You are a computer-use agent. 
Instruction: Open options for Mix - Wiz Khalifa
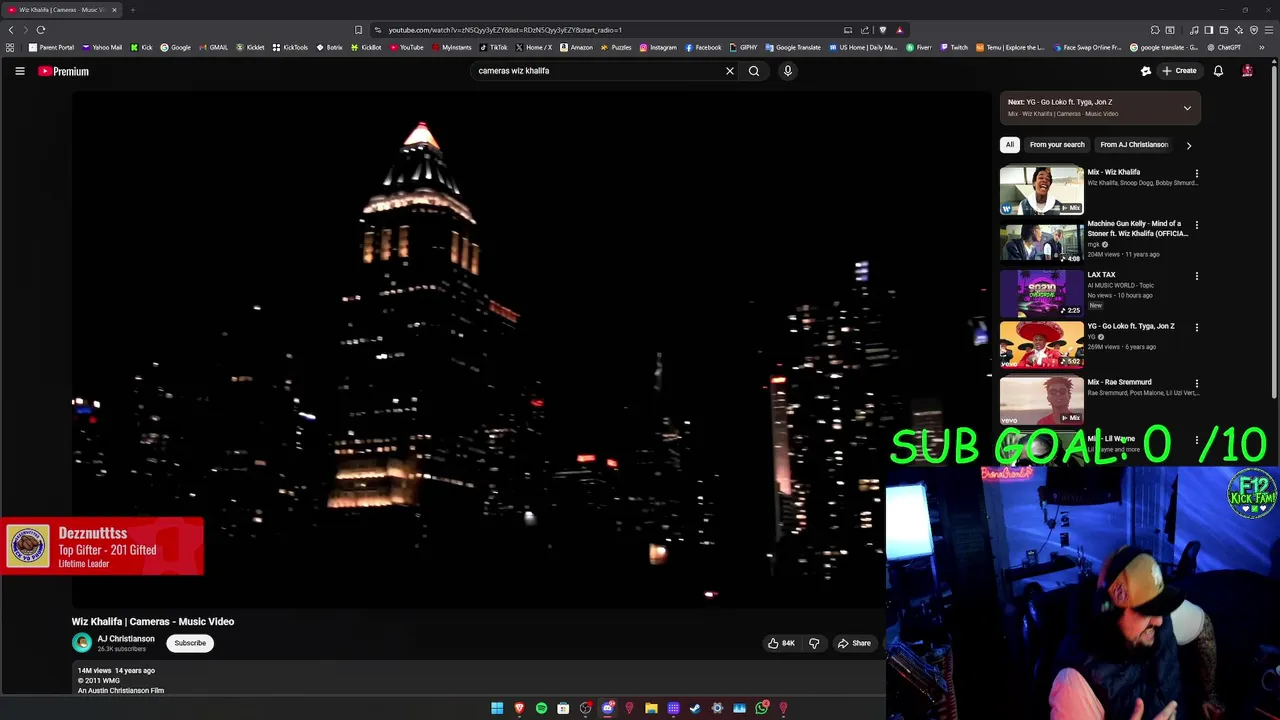pos(1196,174)
